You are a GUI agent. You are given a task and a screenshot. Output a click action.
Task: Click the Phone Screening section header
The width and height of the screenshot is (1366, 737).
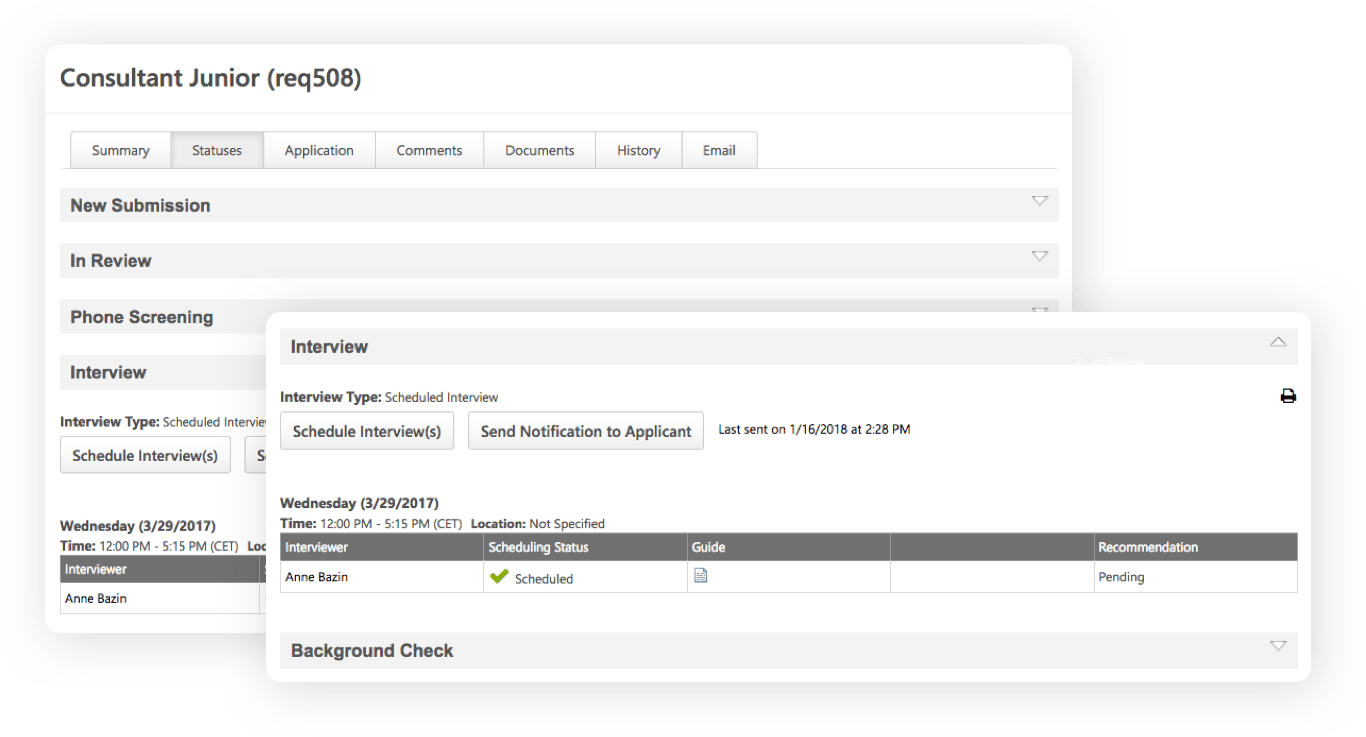click(x=142, y=317)
